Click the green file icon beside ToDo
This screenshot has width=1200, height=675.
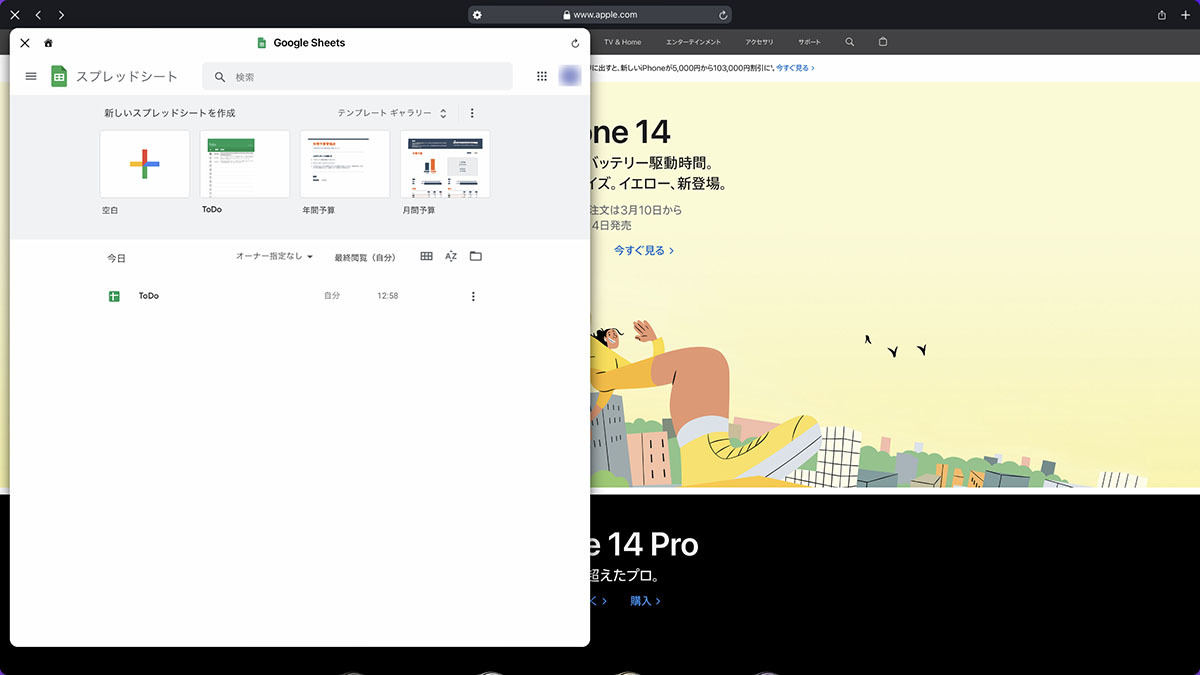tap(115, 296)
